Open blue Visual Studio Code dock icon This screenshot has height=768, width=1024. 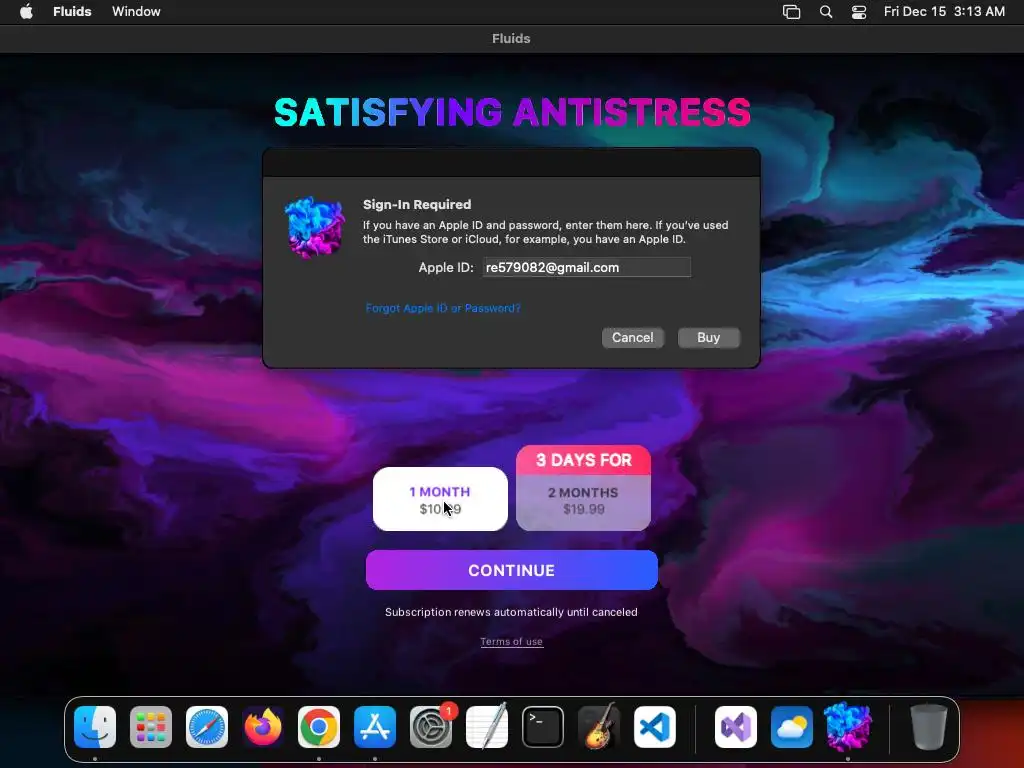(655, 727)
